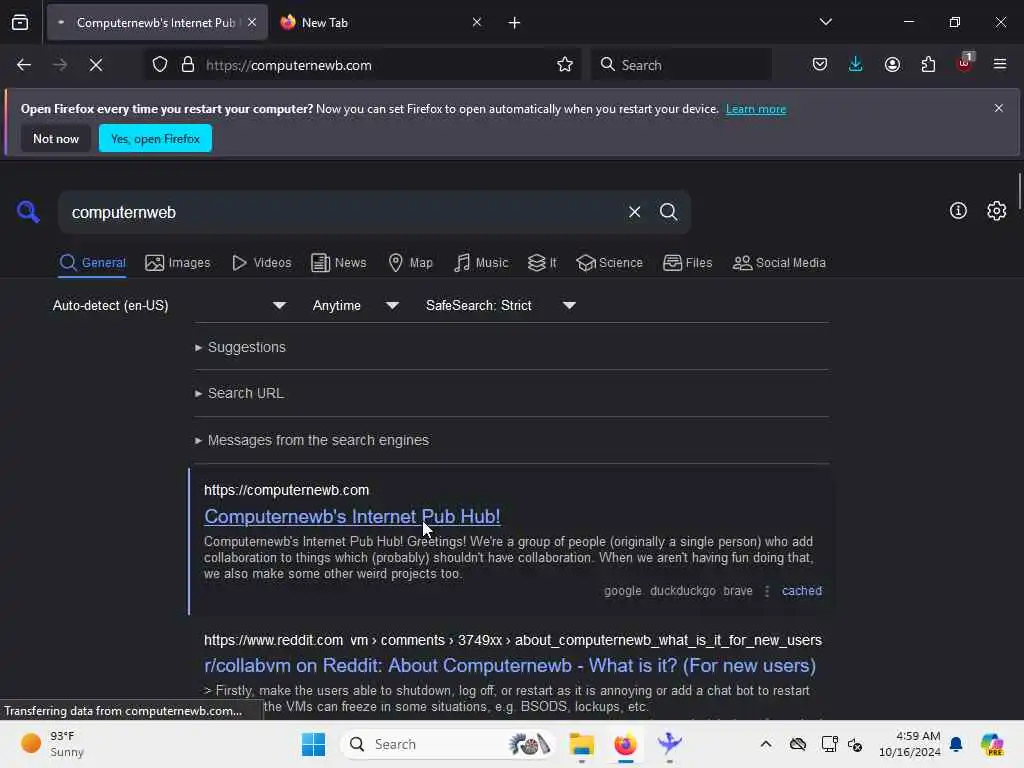Open Firefox View tab list icon
Image resolution: width=1024 pixels, height=768 pixels.
click(20, 23)
